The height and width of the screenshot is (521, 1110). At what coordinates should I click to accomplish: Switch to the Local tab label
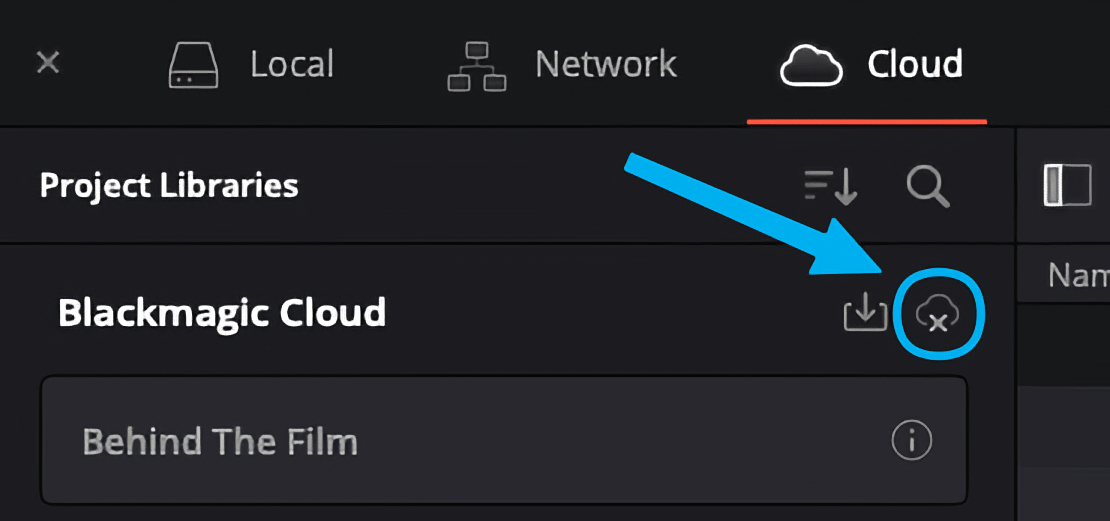pyautogui.click(x=292, y=65)
